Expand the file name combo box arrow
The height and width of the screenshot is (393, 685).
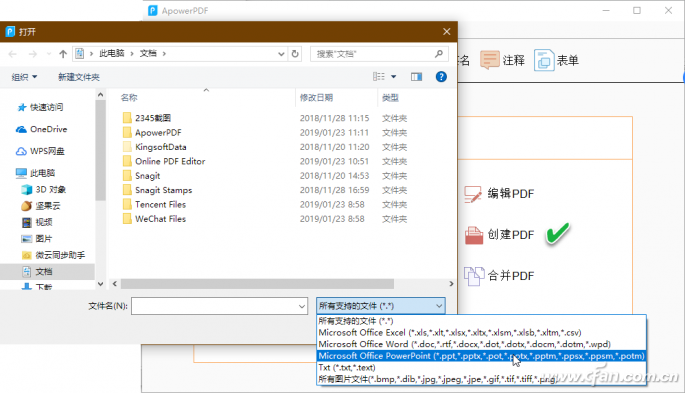(302, 307)
